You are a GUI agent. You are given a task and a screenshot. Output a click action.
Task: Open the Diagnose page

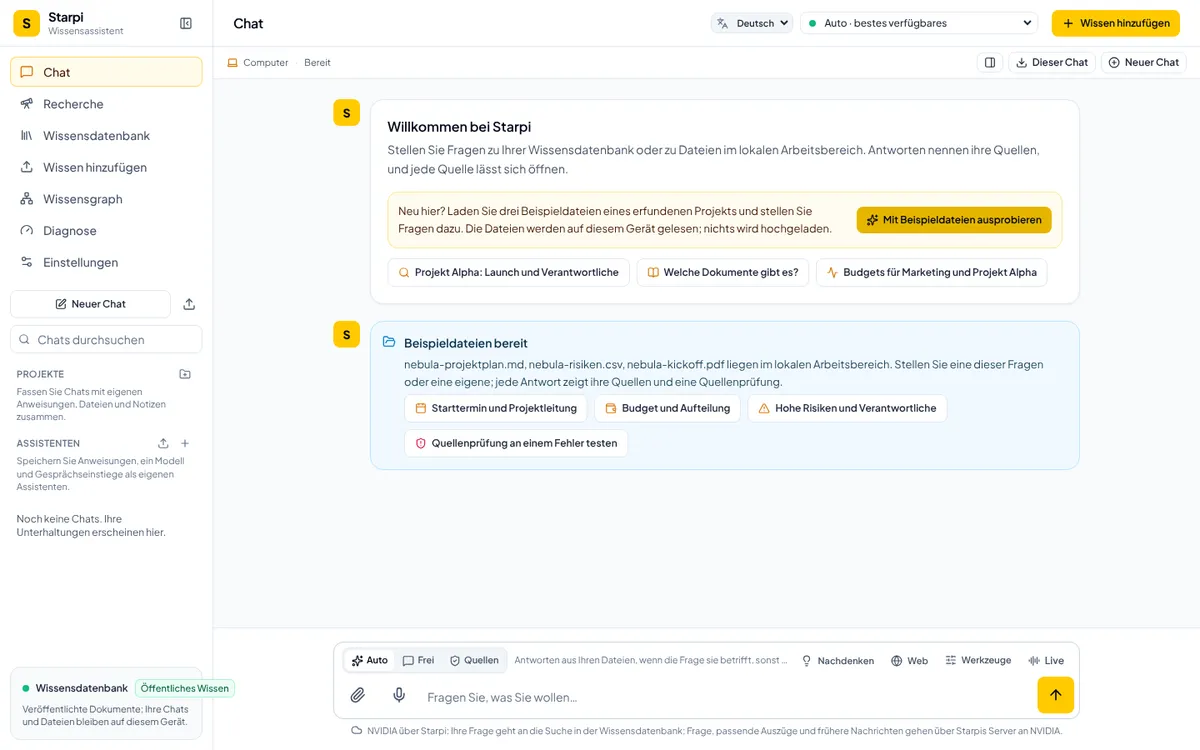(x=106, y=230)
